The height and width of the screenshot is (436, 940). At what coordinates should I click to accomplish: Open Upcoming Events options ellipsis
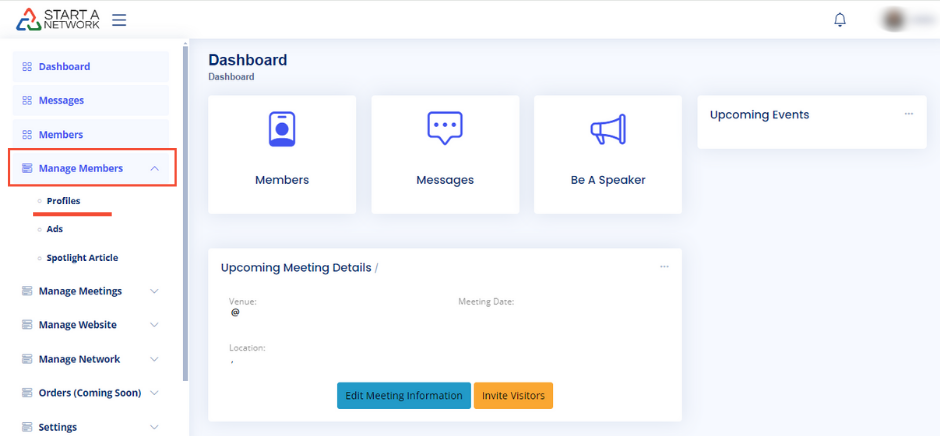coord(908,114)
